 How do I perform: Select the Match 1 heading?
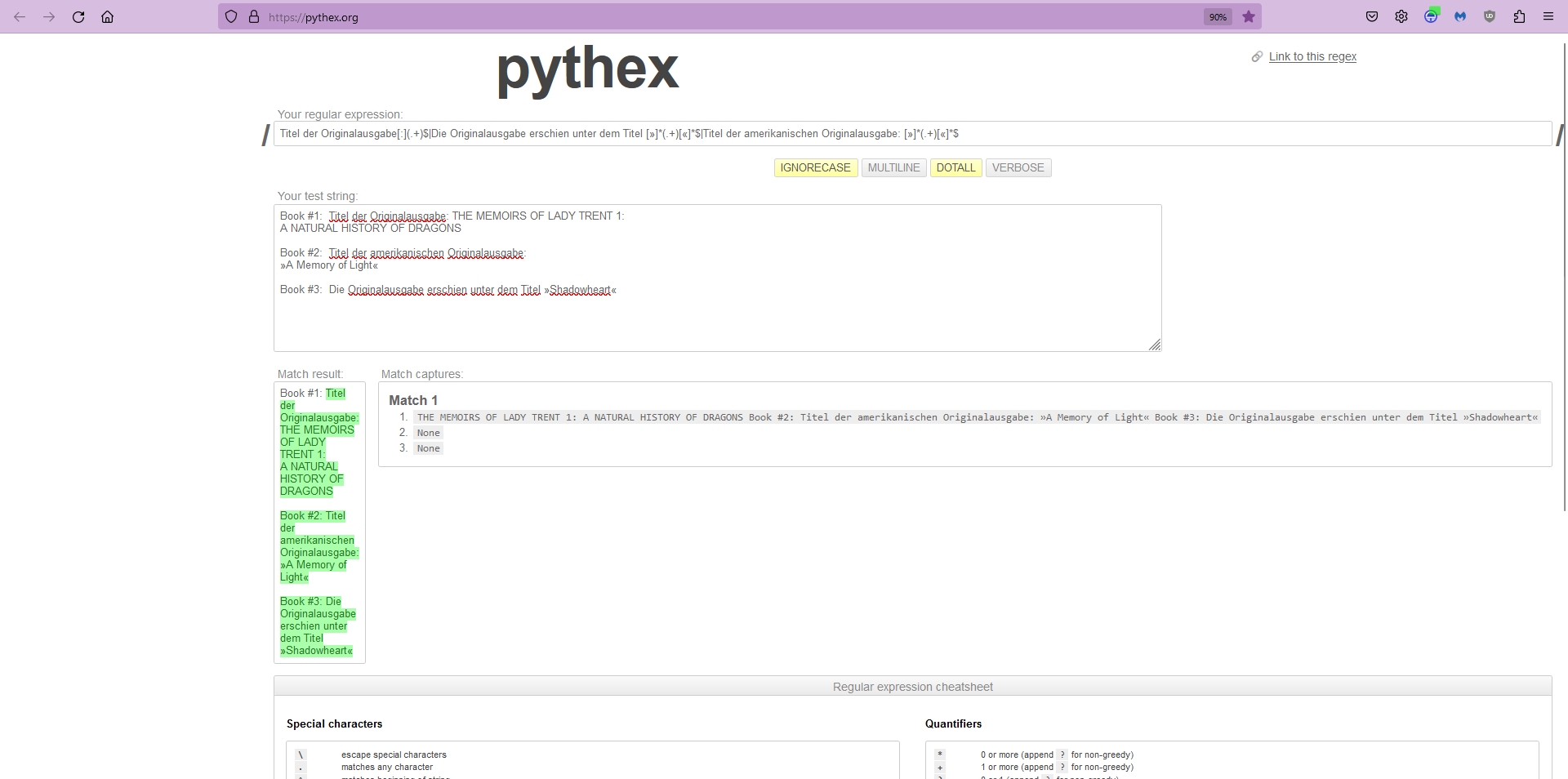[413, 400]
